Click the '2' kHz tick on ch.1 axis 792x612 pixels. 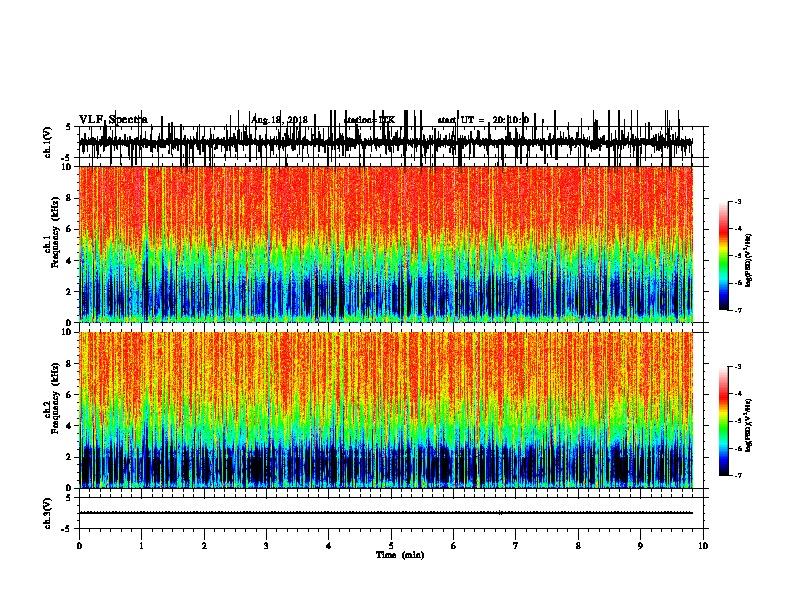pyautogui.click(x=70, y=292)
